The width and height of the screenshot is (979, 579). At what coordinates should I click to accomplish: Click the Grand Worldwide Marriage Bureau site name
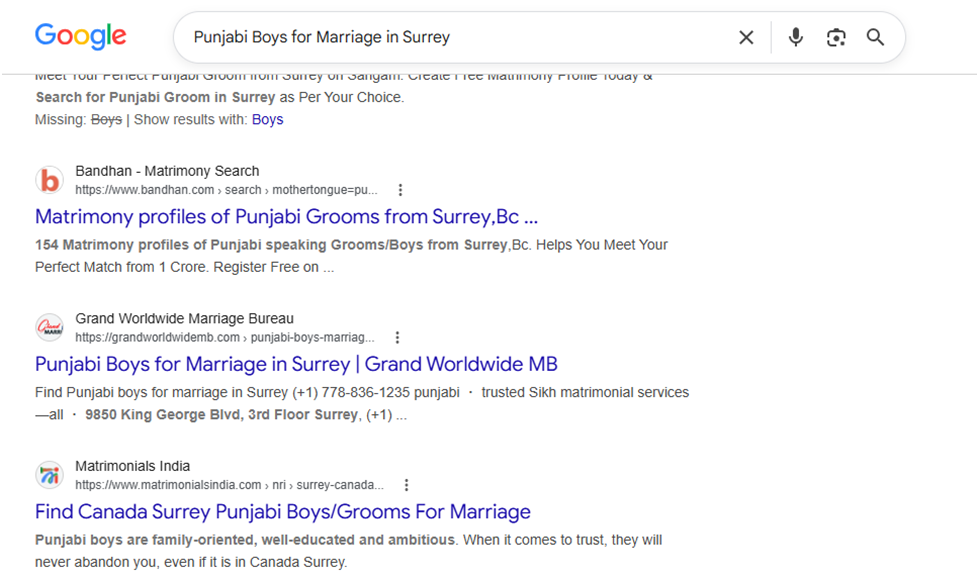pyautogui.click(x=184, y=319)
